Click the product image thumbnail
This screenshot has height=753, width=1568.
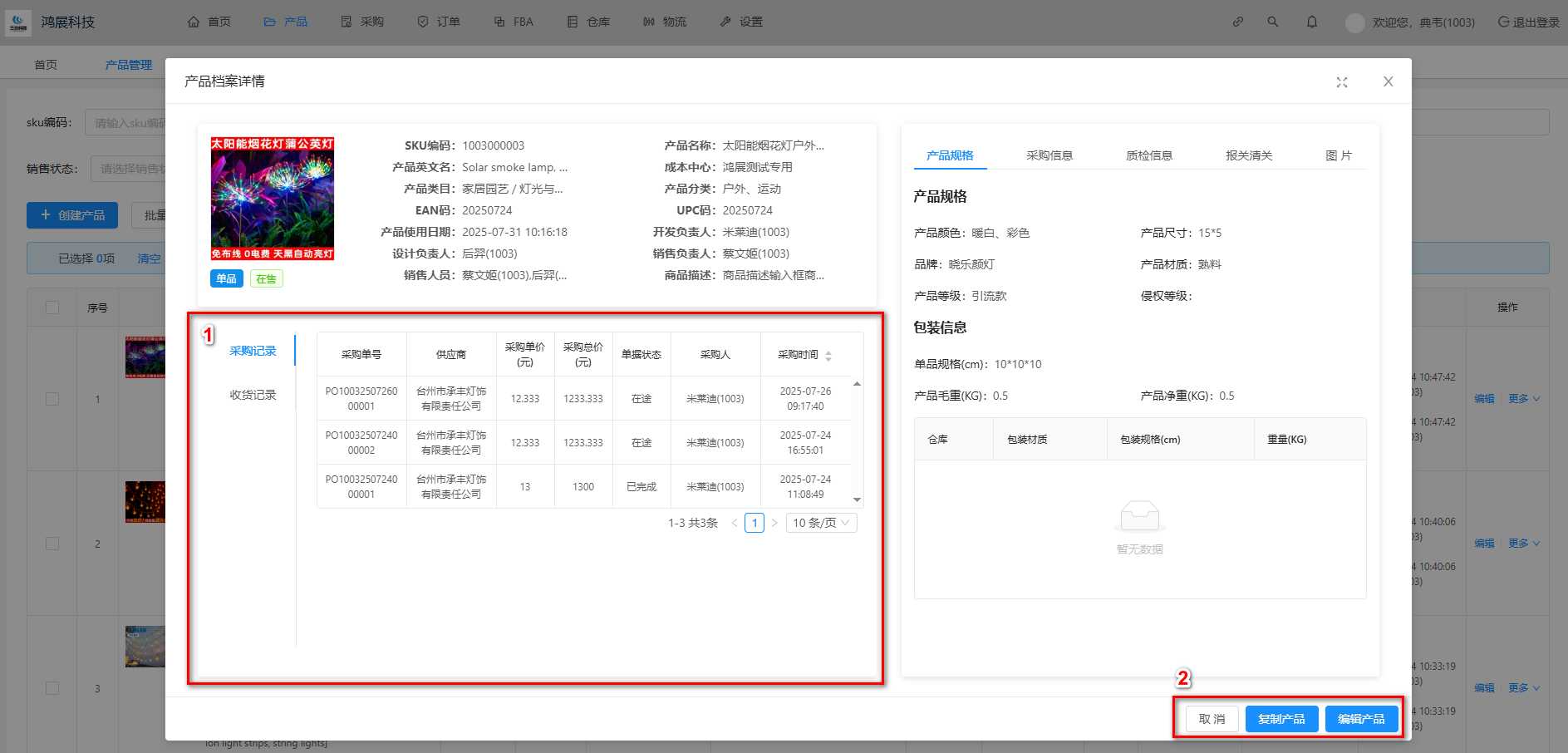[x=273, y=199]
